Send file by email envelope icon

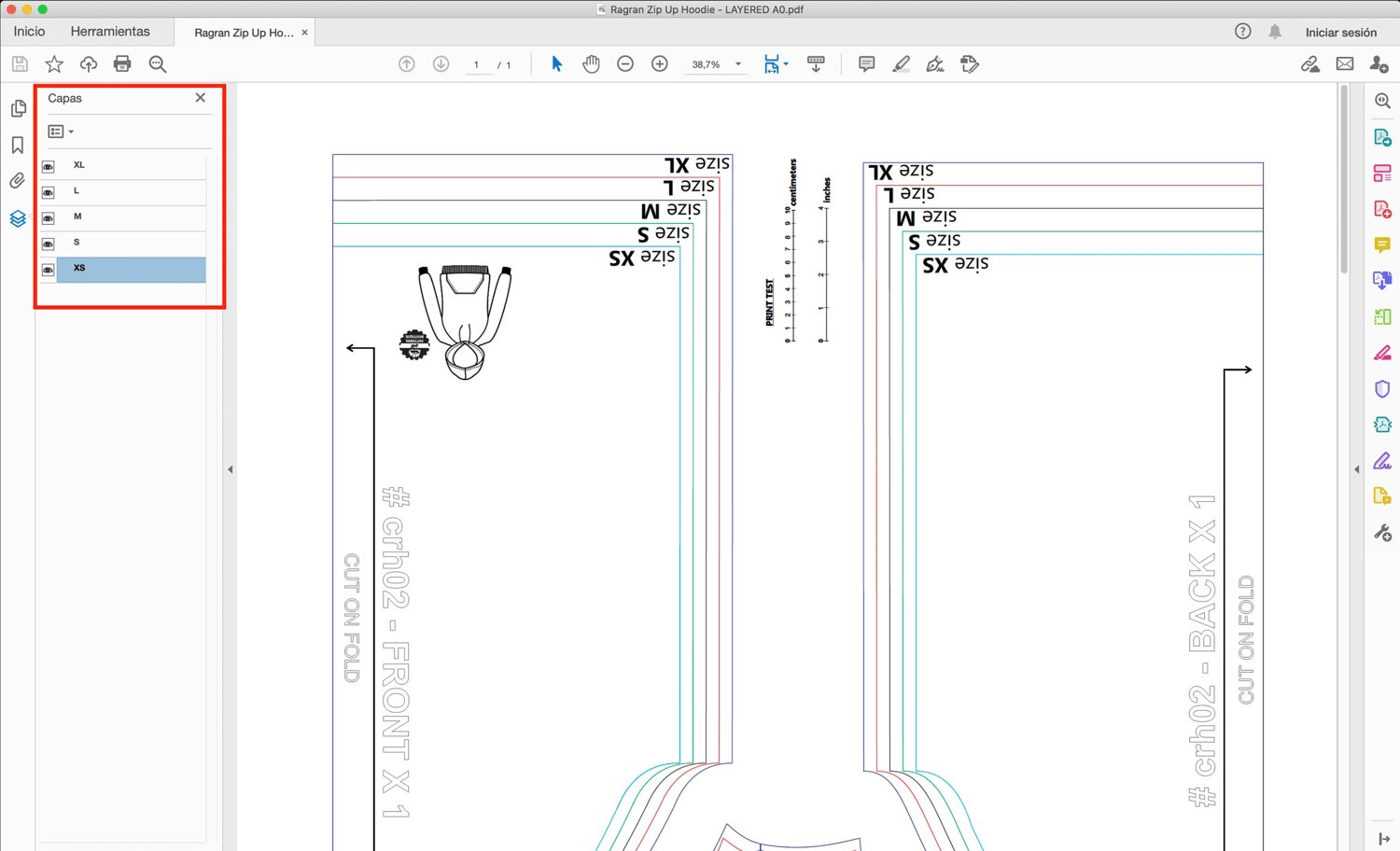pyautogui.click(x=1344, y=64)
